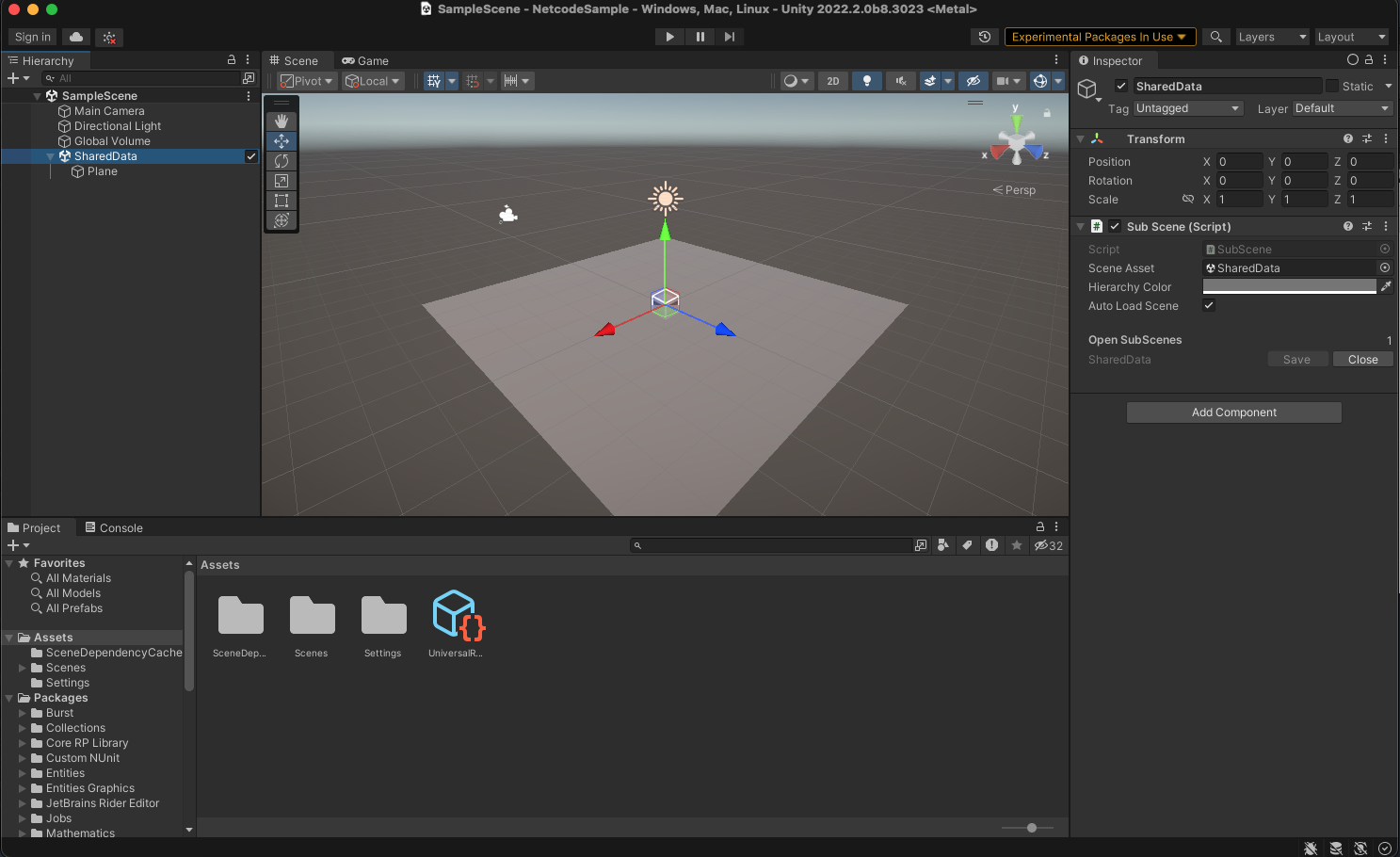This screenshot has height=857, width=1400.
Task: Close the SharedData subscene
Action: (x=1362, y=360)
